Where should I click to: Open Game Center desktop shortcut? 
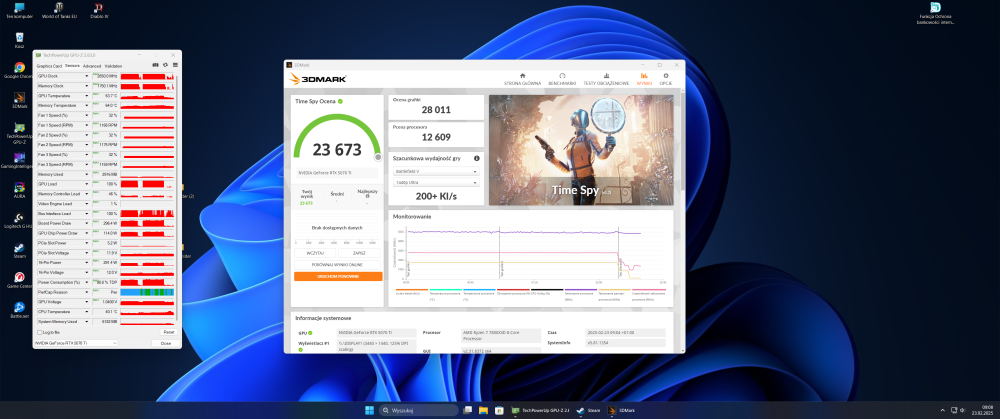pos(20,280)
